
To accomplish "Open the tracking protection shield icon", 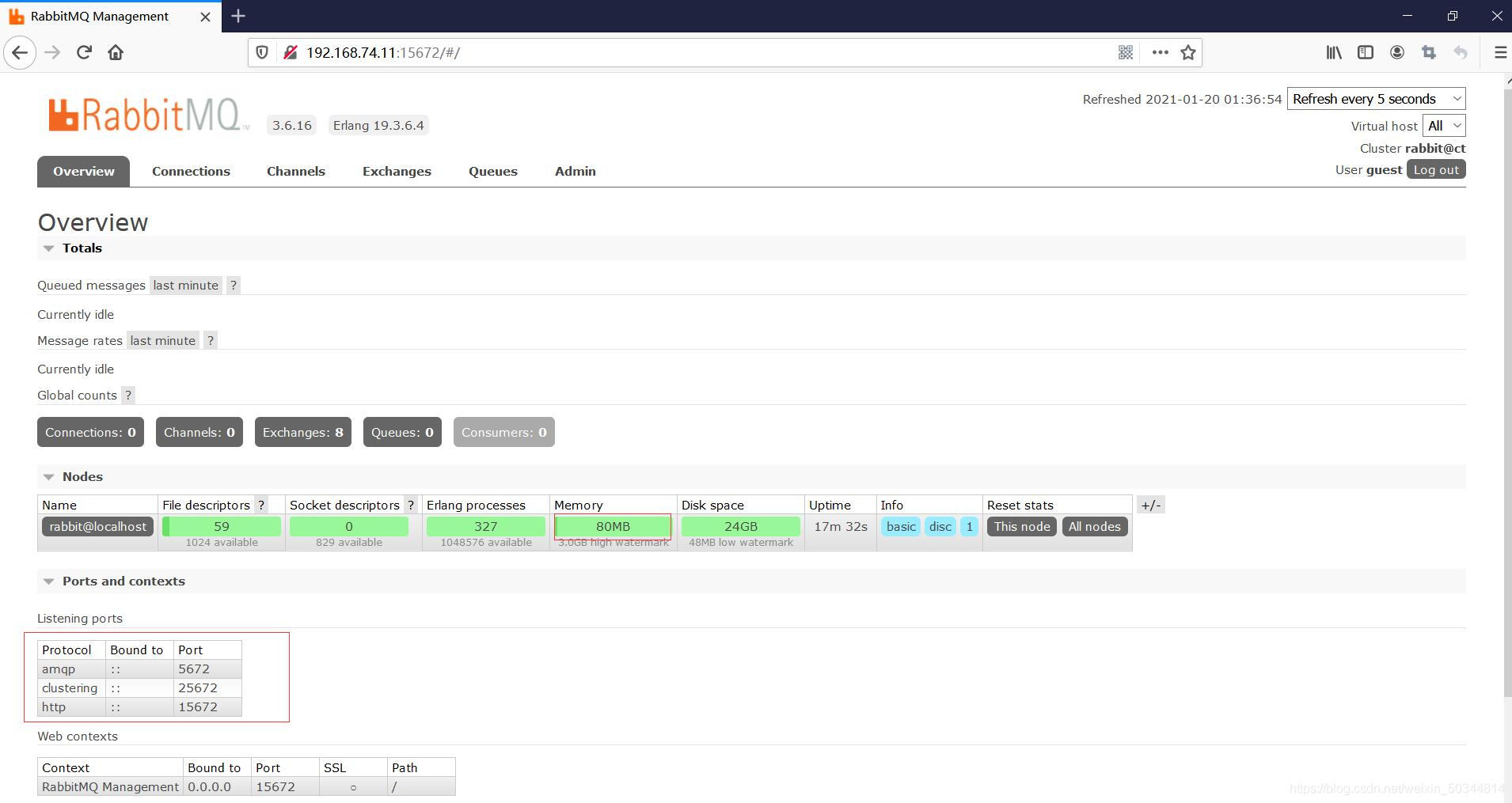I will pyautogui.click(x=262, y=53).
